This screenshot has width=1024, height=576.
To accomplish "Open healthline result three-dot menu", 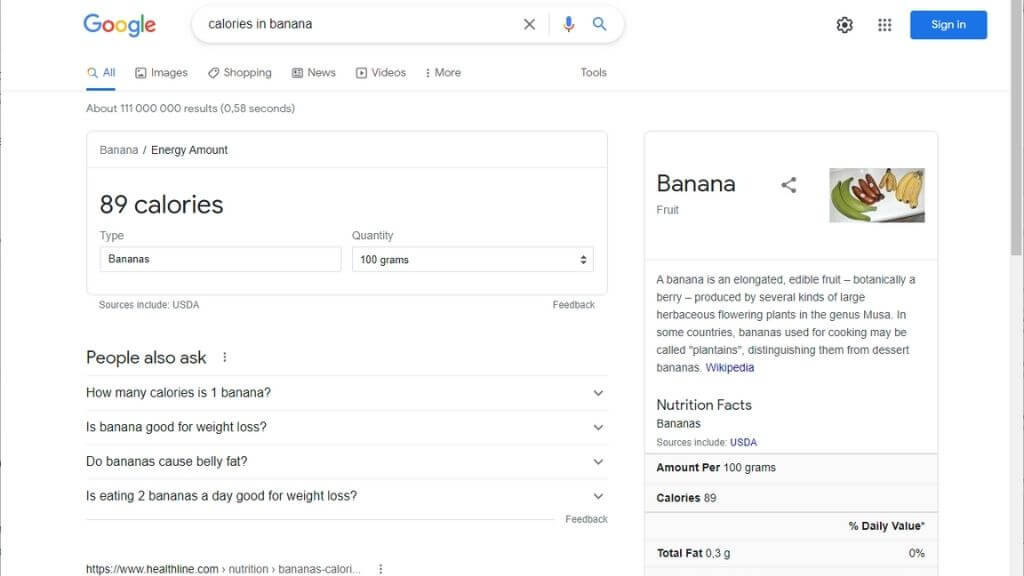I will click(381, 569).
